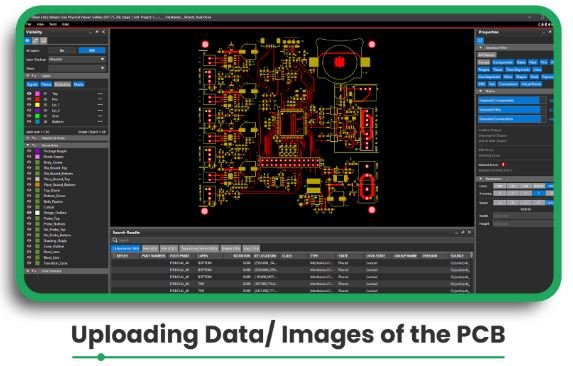
Task: Open the Place_Bound_Bottom orange swatch
Action: [37, 185]
